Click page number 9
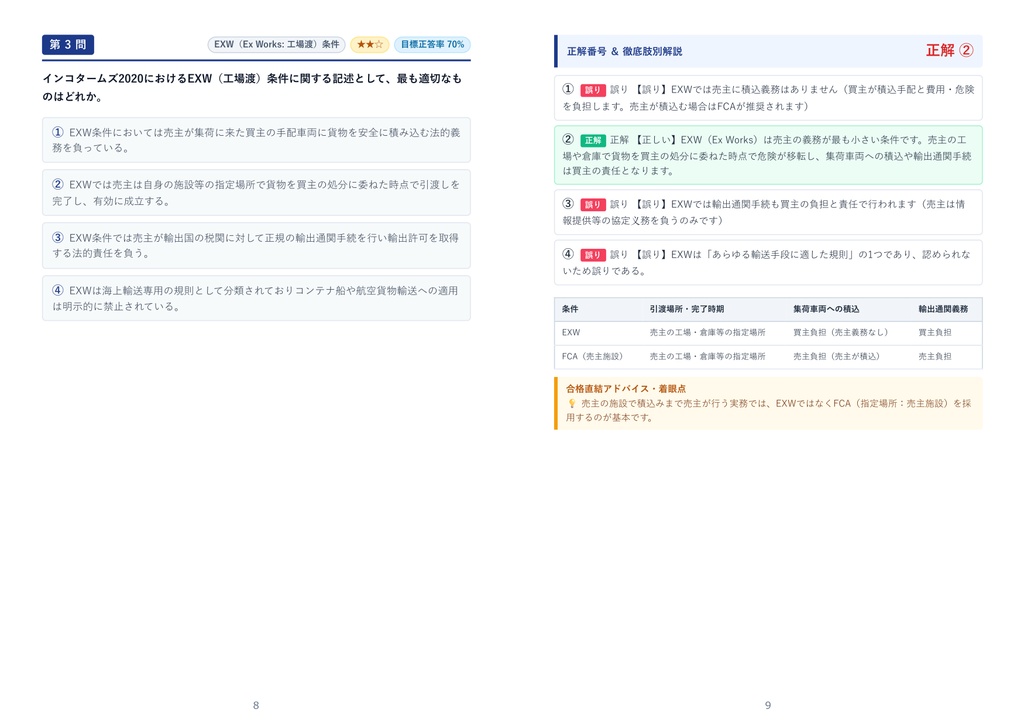This screenshot has height=727, width=1024. (x=768, y=705)
